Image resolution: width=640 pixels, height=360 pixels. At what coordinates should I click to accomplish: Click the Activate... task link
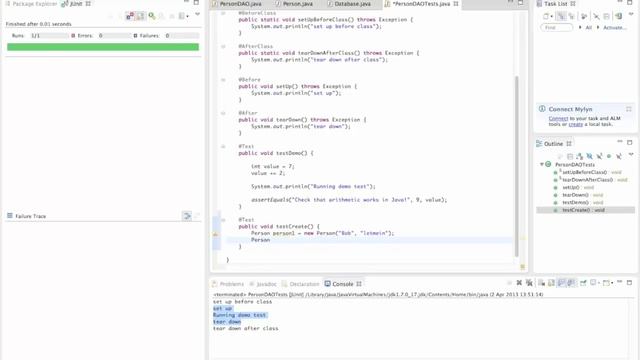coord(615,27)
